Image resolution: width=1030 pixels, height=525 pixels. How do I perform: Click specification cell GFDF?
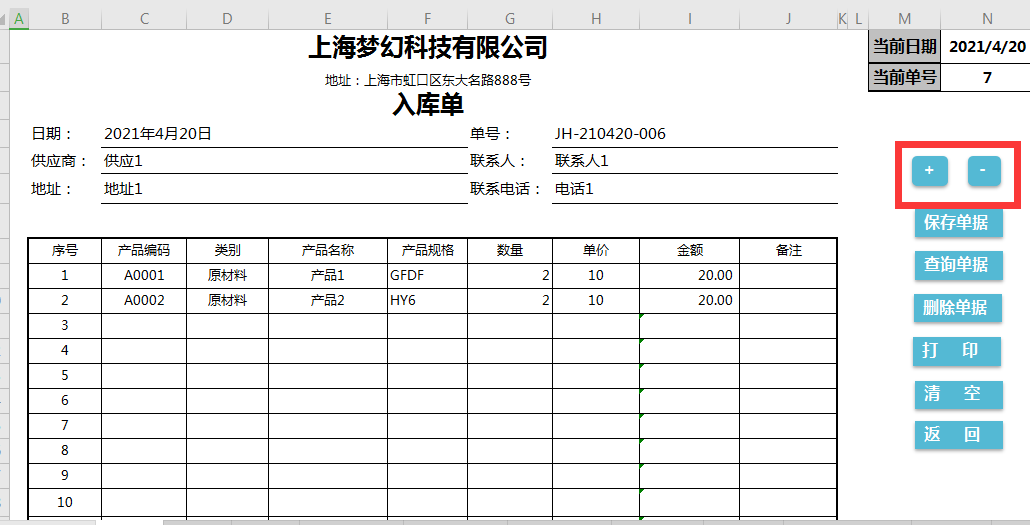(428, 275)
